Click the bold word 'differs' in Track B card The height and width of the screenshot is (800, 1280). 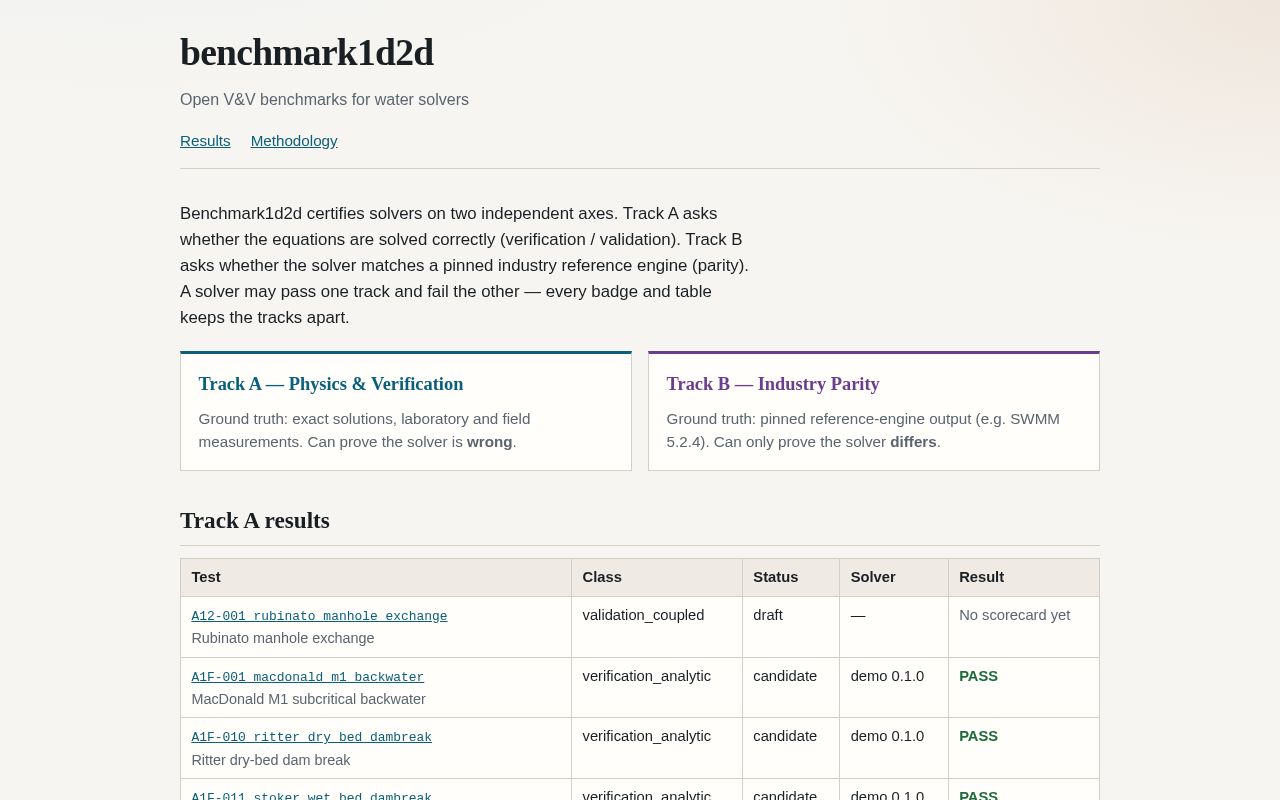point(914,442)
